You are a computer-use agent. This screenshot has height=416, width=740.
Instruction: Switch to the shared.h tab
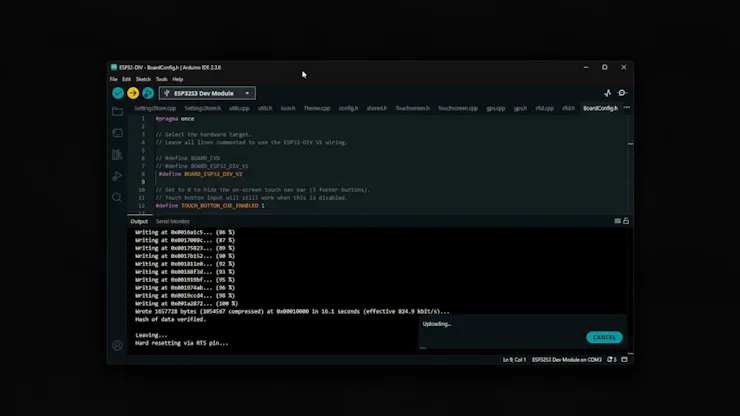pyautogui.click(x=377, y=108)
